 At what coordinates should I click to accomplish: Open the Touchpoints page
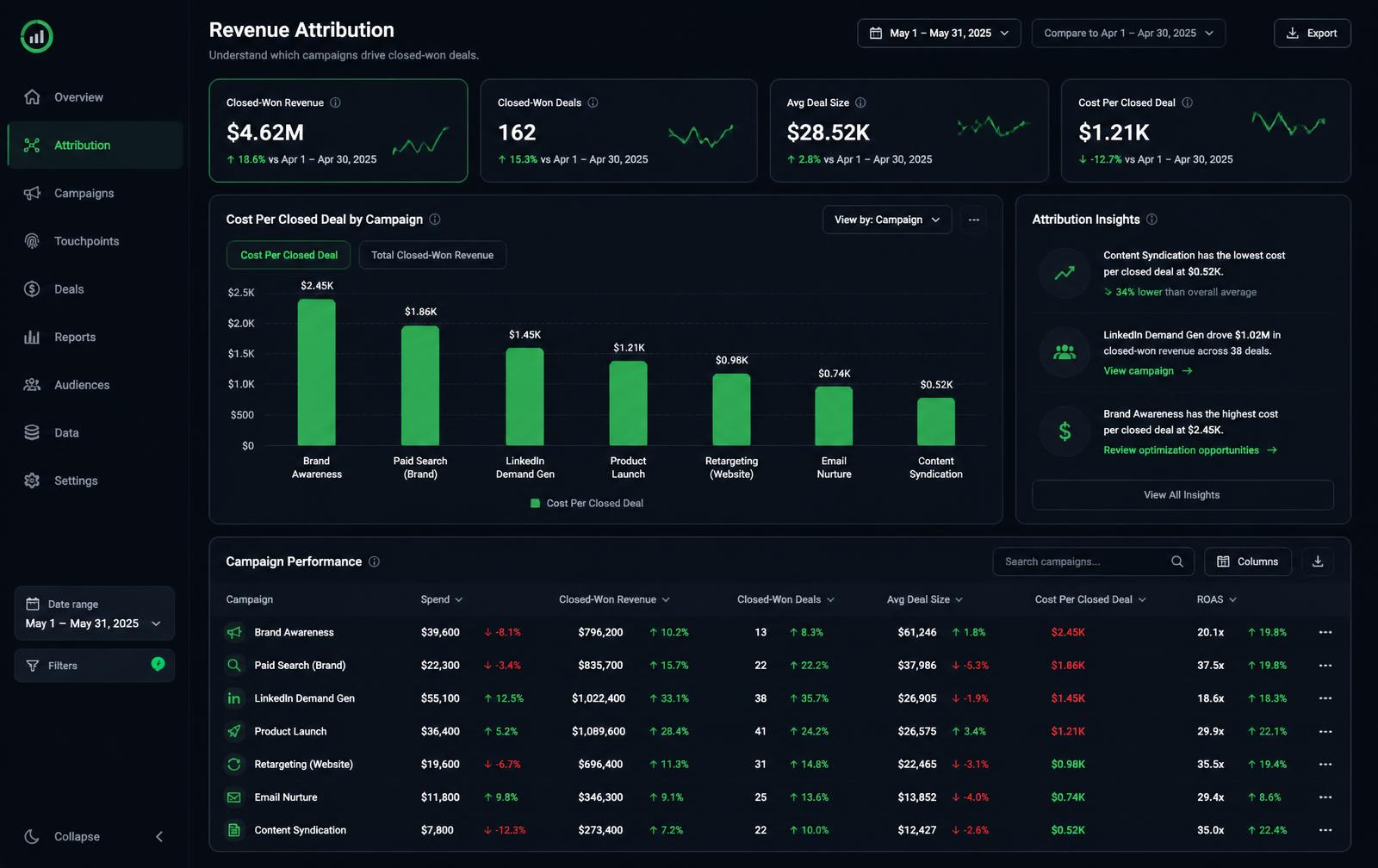click(95, 241)
